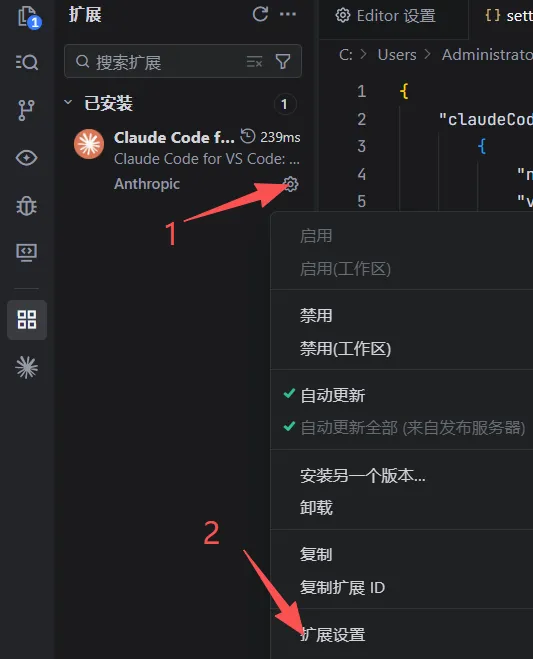
Task: Open the Search view in activity bar
Action: tap(27, 63)
